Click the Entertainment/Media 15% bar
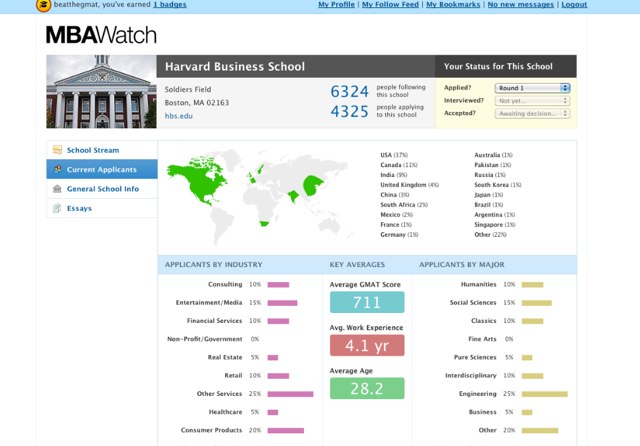 [282, 303]
